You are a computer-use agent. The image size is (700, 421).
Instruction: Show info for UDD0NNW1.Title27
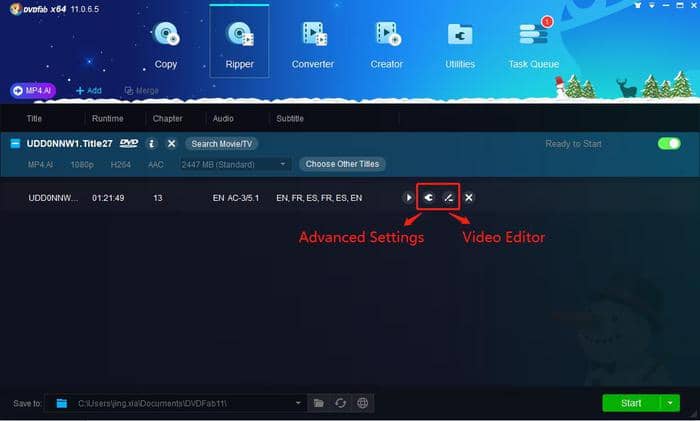point(152,144)
